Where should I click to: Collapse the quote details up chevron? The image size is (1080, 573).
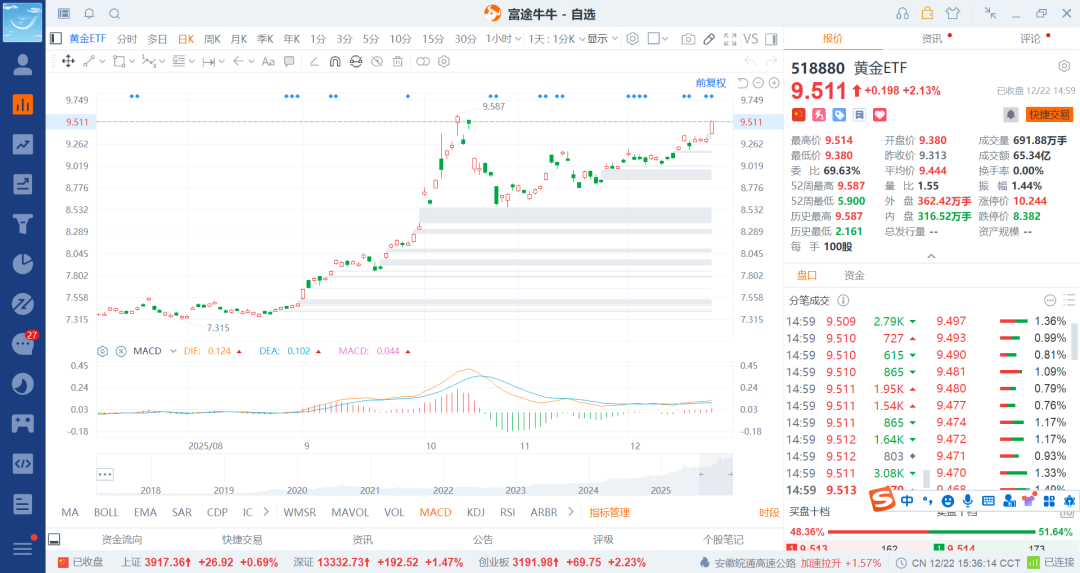point(931,256)
